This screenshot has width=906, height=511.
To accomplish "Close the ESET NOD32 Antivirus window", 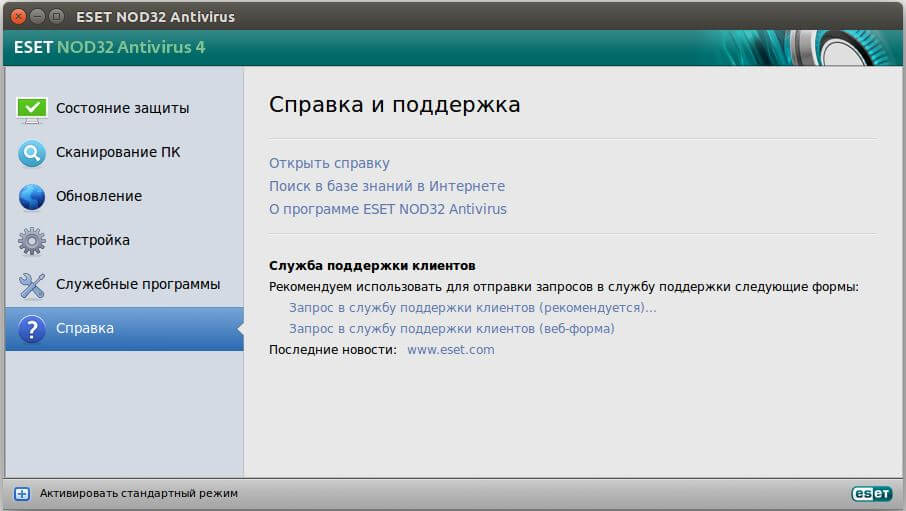I will tap(18, 16).
